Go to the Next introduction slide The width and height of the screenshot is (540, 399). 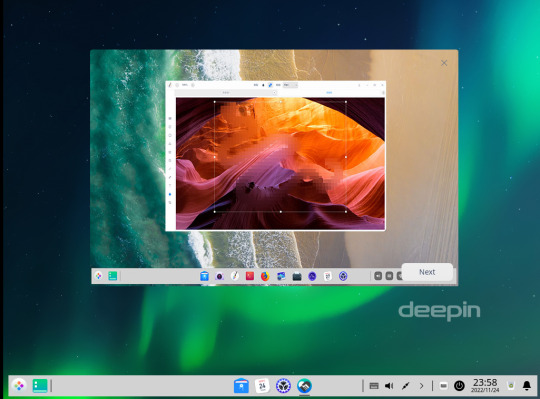pos(427,272)
